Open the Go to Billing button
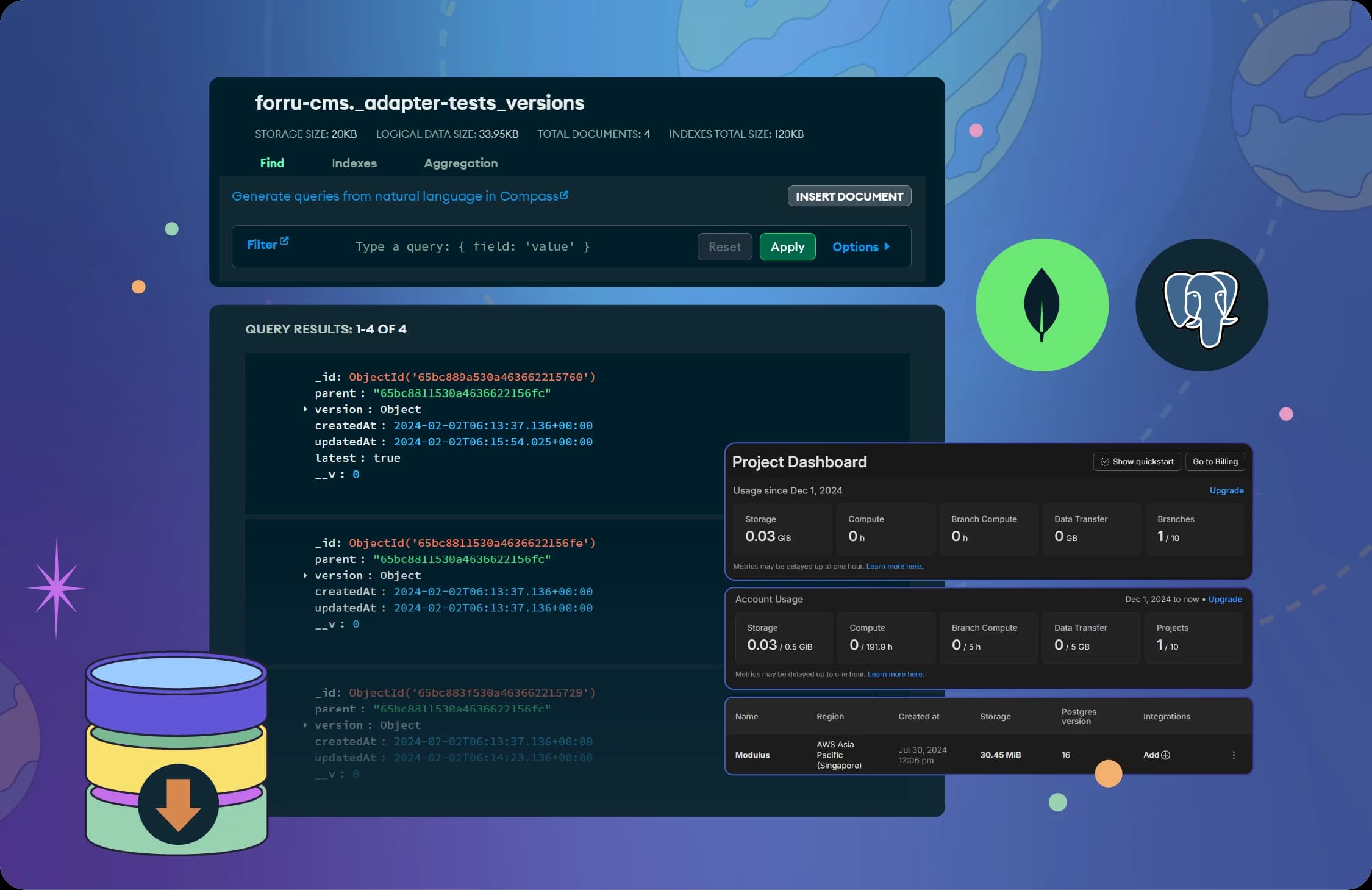Screen dimensions: 1372x890 [x=1215, y=461]
